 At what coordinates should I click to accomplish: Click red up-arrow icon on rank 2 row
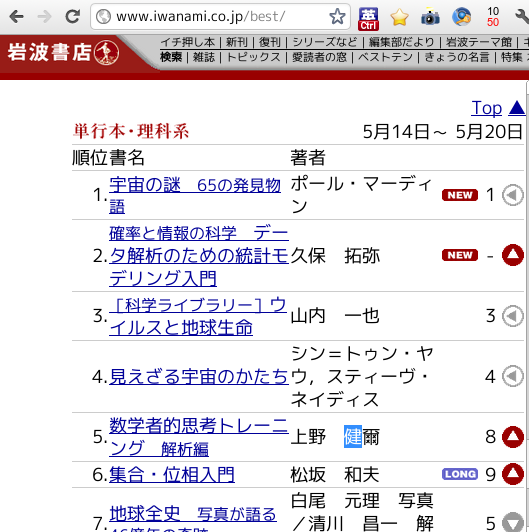pyautogui.click(x=513, y=255)
